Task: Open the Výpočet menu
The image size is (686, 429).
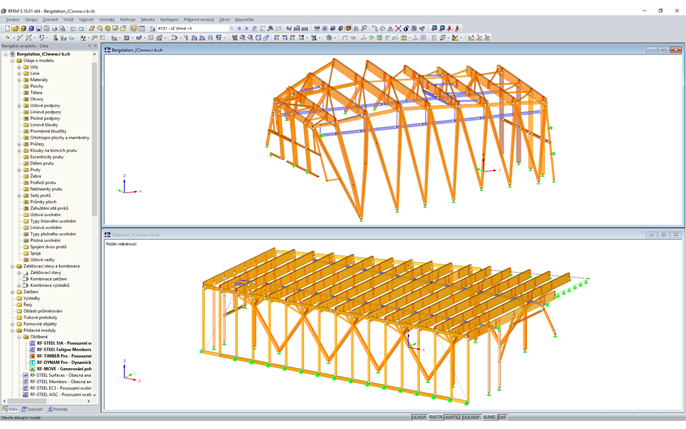Action: (86, 20)
